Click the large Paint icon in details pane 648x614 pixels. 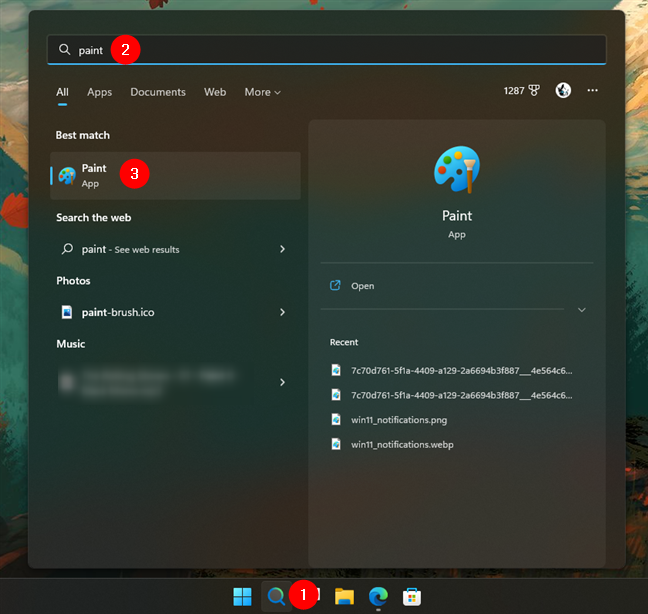click(x=457, y=169)
